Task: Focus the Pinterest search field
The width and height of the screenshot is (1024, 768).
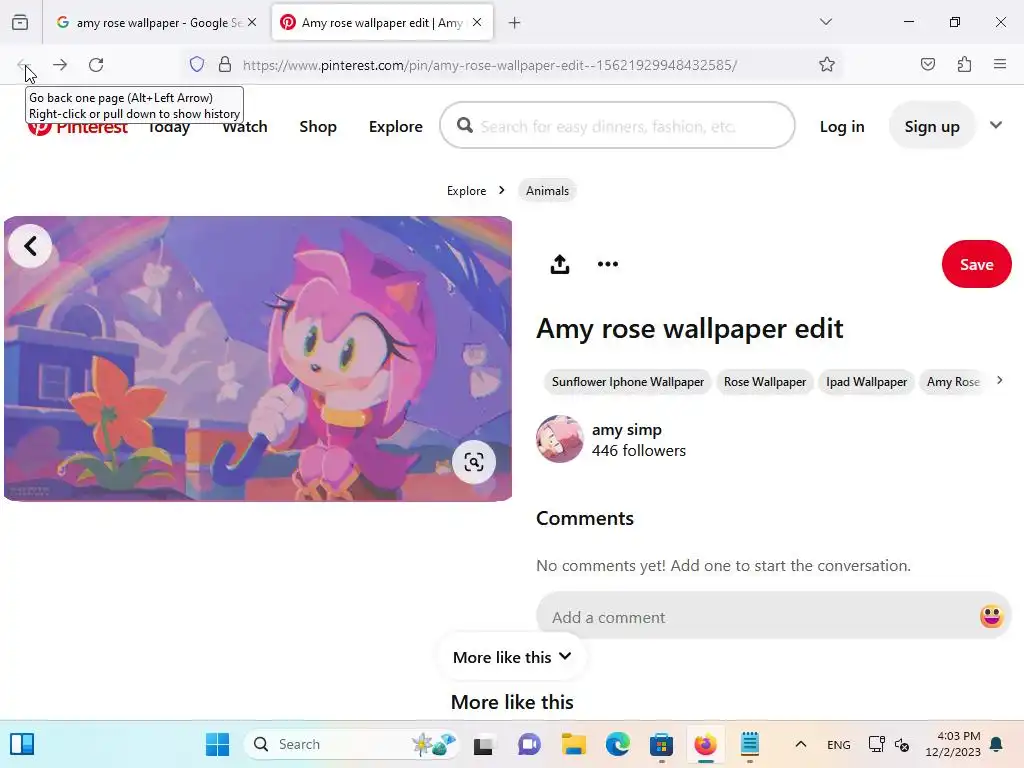Action: pyautogui.click(x=617, y=125)
